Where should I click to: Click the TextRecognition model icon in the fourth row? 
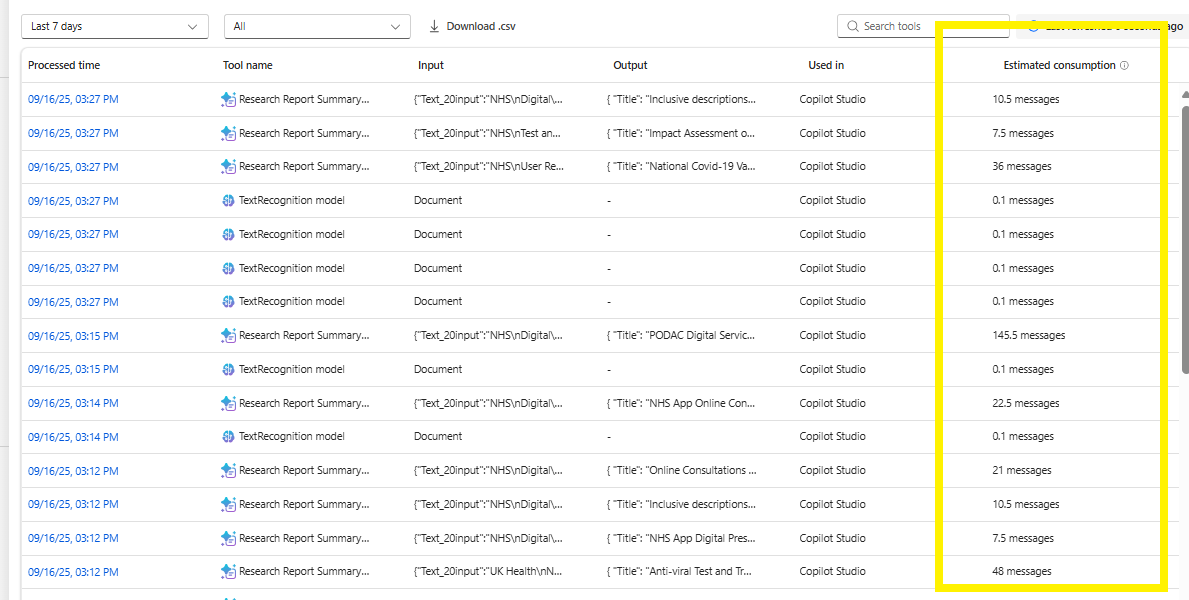point(228,200)
